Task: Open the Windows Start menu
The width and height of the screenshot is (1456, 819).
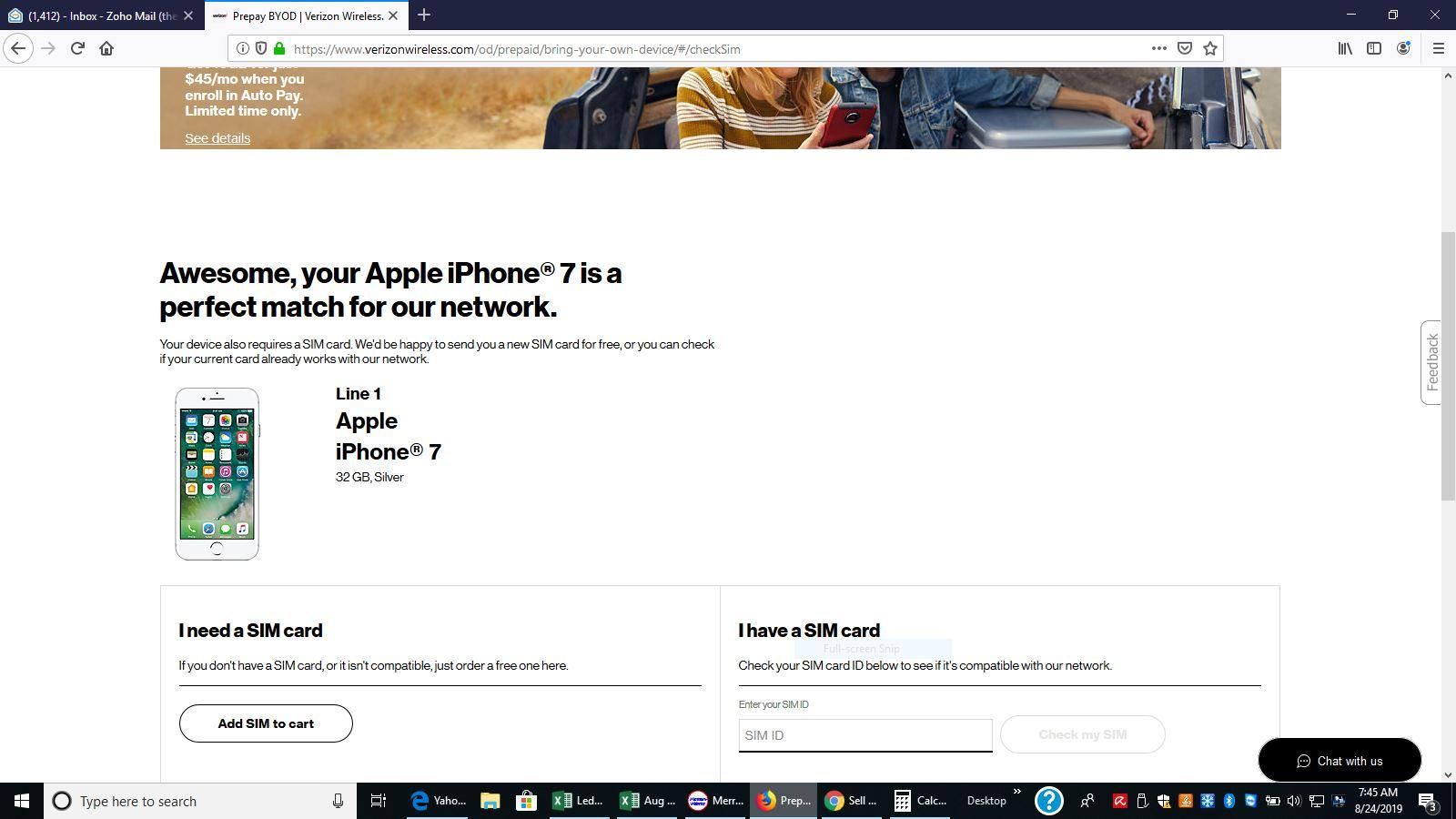Action: (x=22, y=801)
